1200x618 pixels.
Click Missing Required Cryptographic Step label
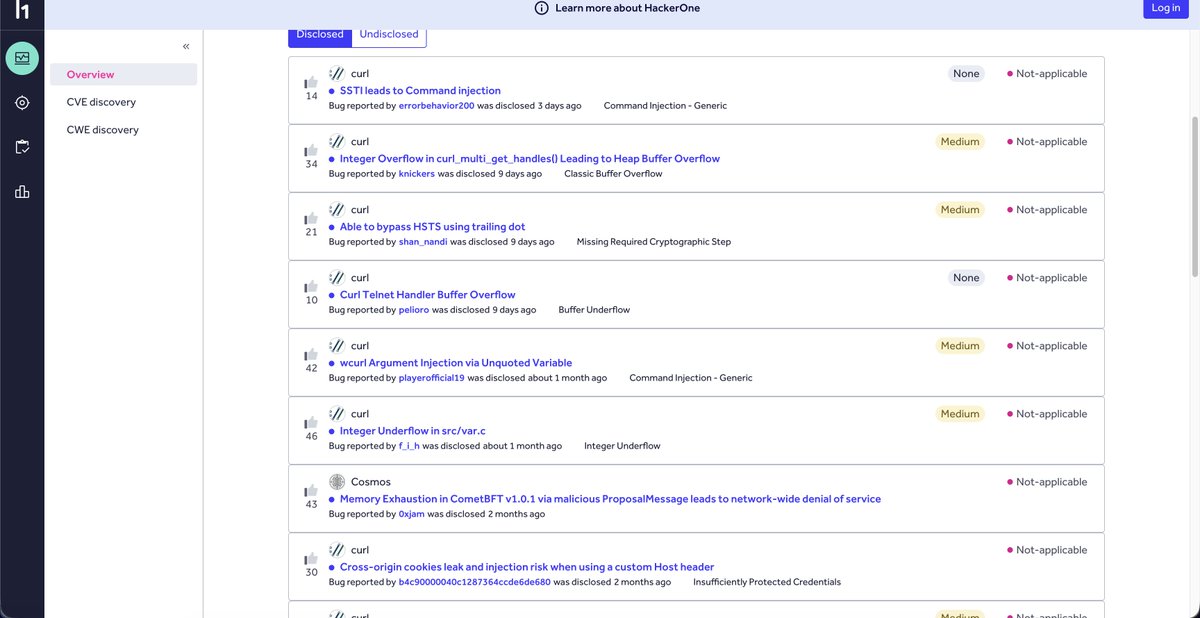[654, 242]
